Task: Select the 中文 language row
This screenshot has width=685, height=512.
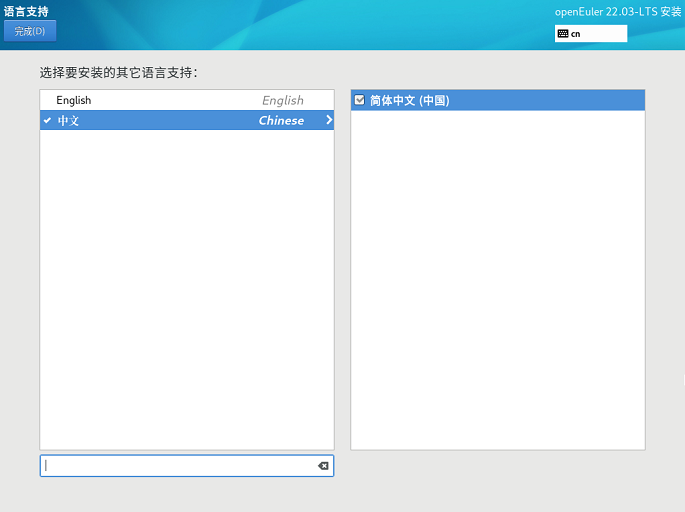Action: click(69, 120)
